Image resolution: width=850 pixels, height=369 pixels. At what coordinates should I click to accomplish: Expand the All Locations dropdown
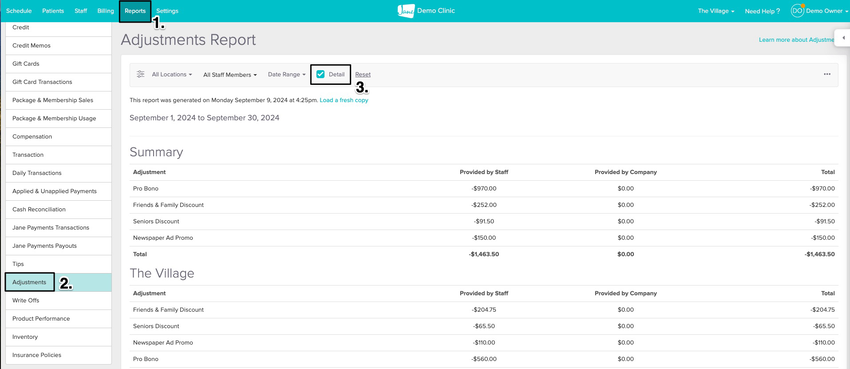click(x=172, y=74)
